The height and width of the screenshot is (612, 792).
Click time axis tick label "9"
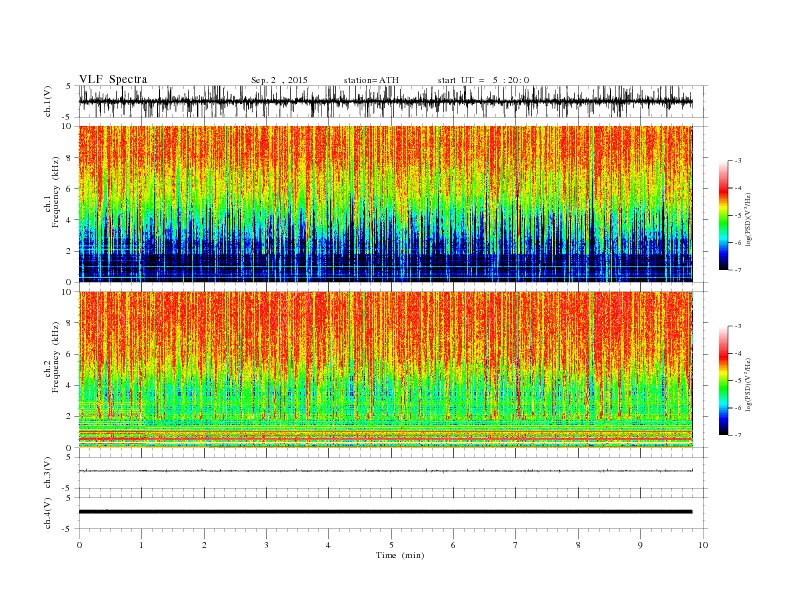point(640,545)
